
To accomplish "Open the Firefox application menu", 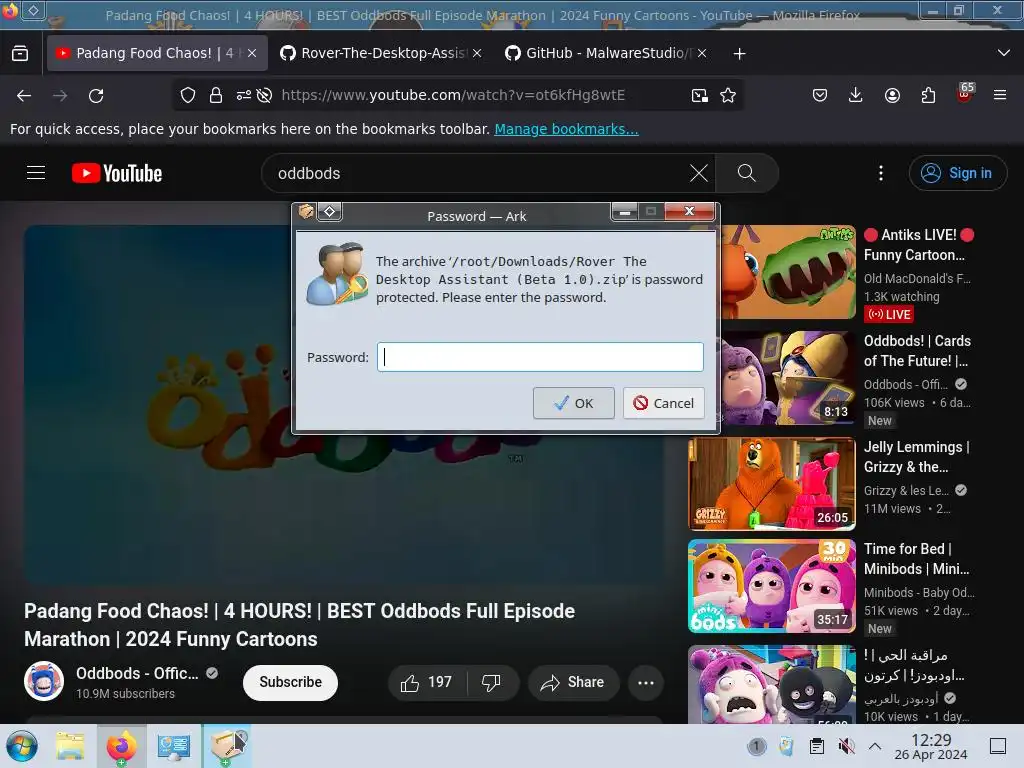I will pyautogui.click(x=1000, y=95).
